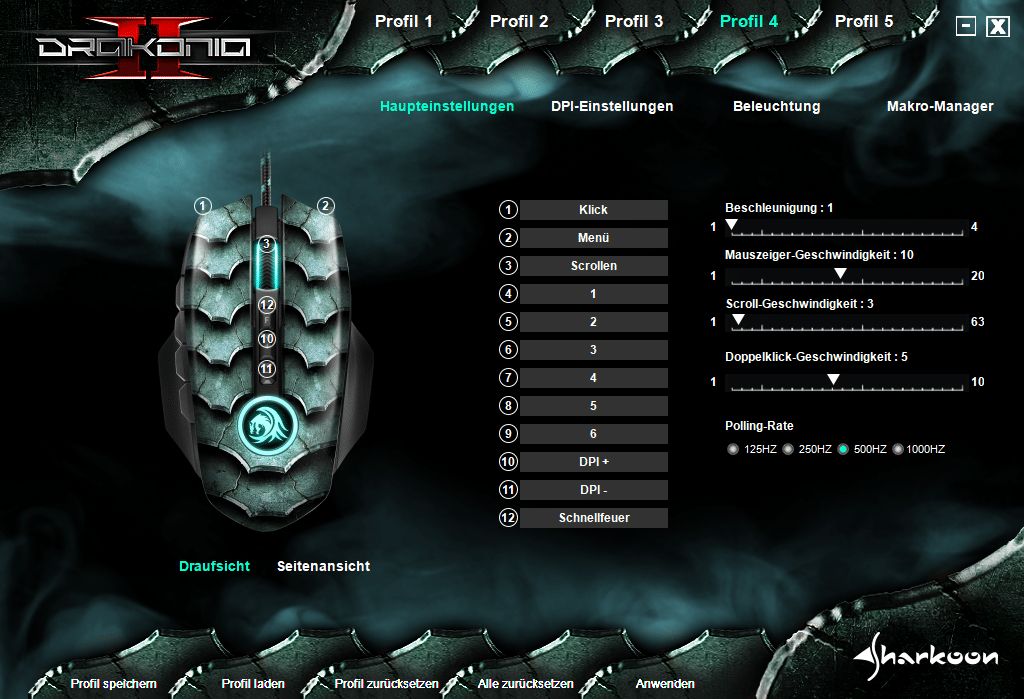Click marker 10 on the mouse image
1024x699 pixels.
pos(266,339)
